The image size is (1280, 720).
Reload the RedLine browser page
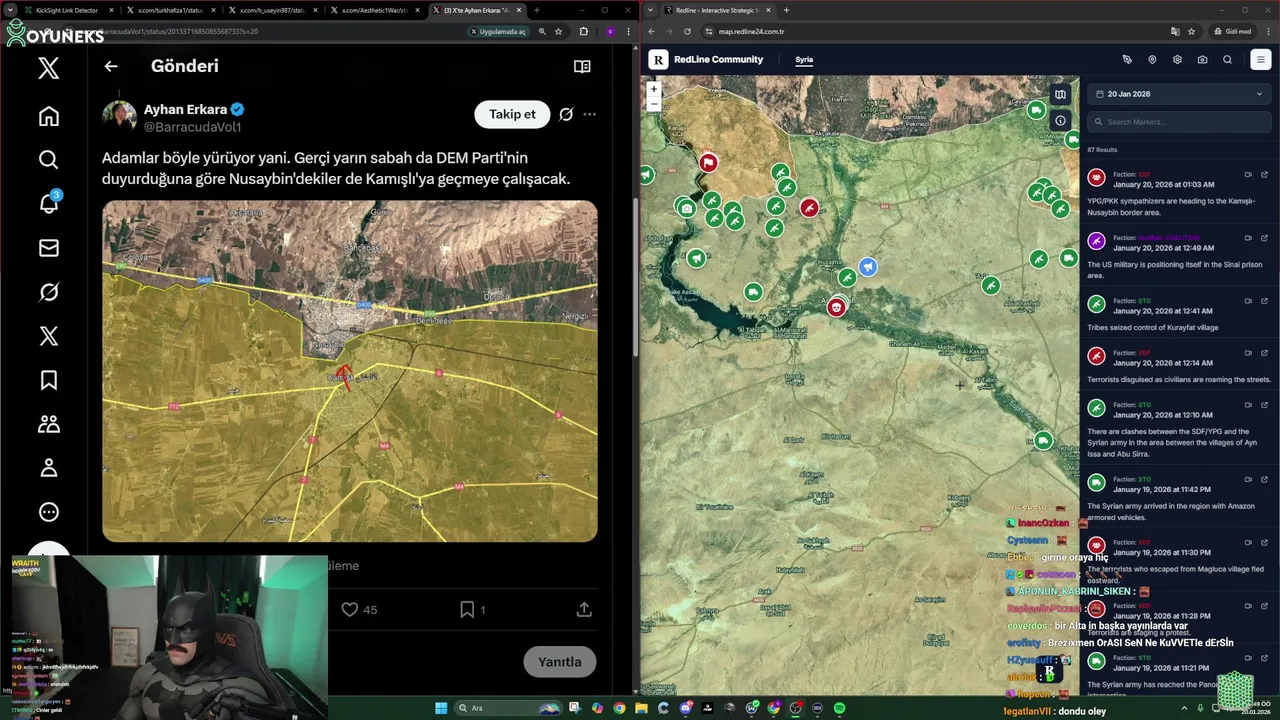point(687,31)
